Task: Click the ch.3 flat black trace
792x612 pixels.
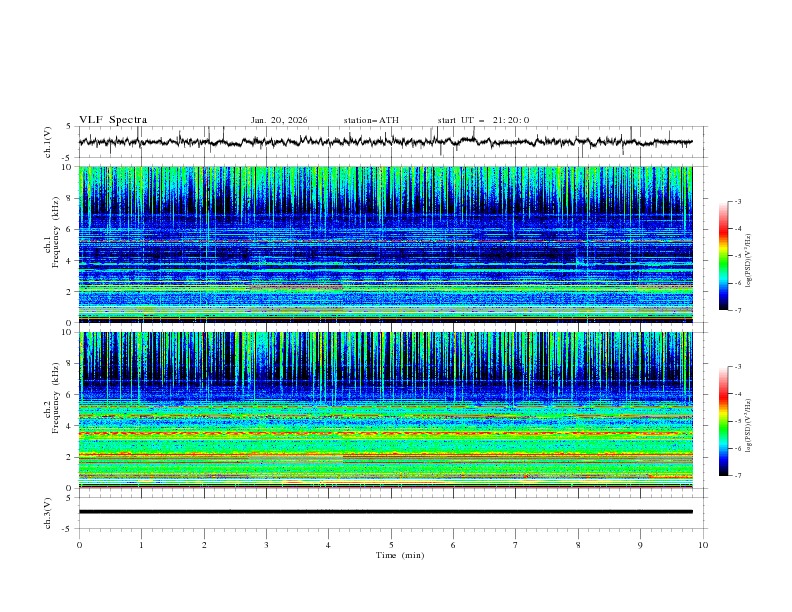Action: click(x=386, y=512)
